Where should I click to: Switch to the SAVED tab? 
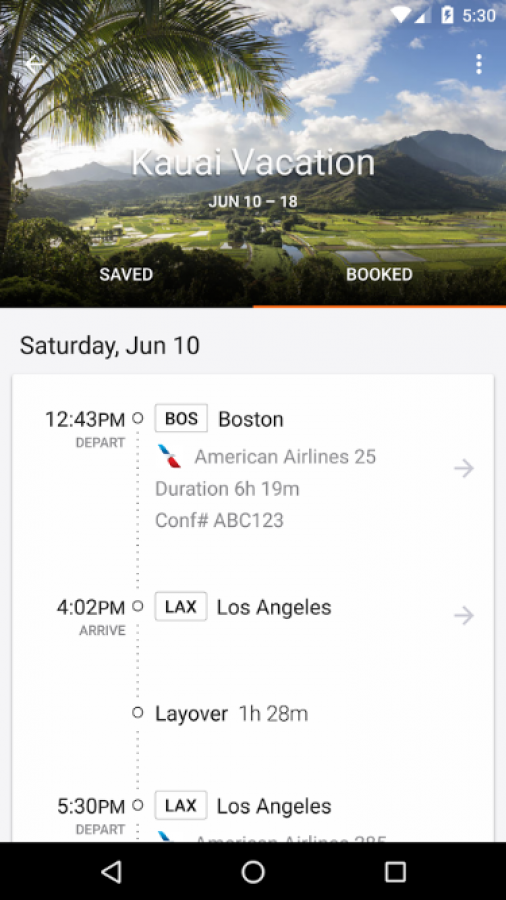126,274
